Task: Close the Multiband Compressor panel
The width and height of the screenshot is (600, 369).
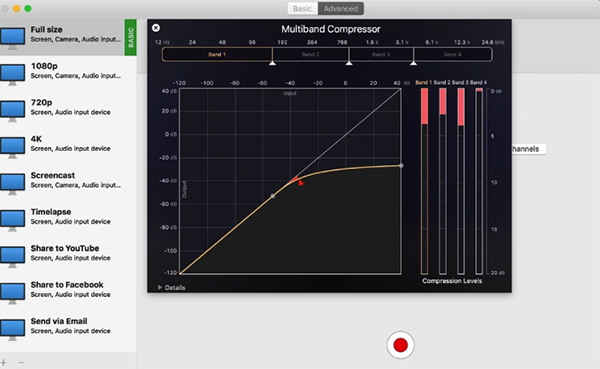Action: click(x=156, y=28)
